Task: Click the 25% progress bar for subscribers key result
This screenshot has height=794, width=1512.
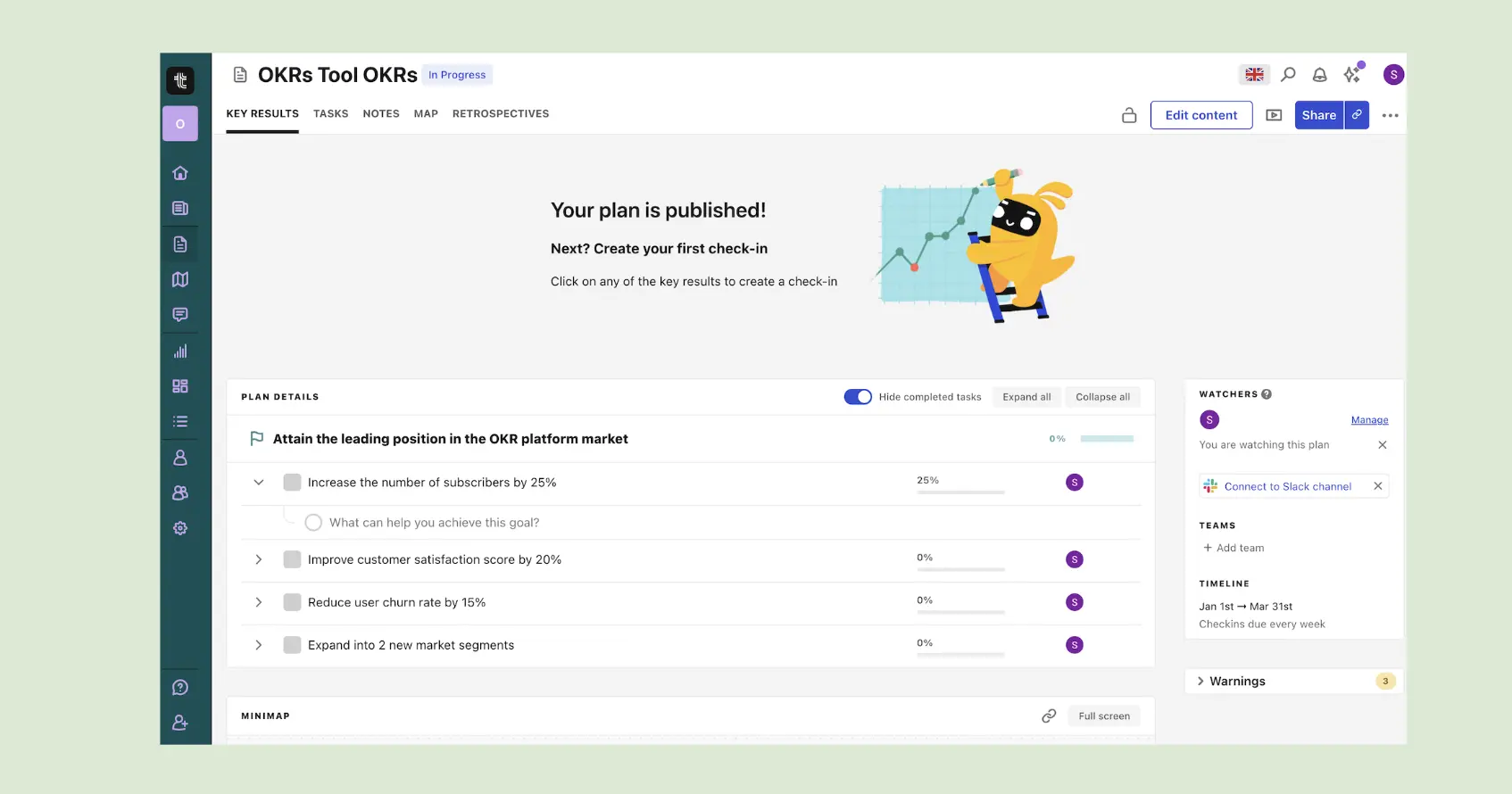Action: (x=960, y=492)
